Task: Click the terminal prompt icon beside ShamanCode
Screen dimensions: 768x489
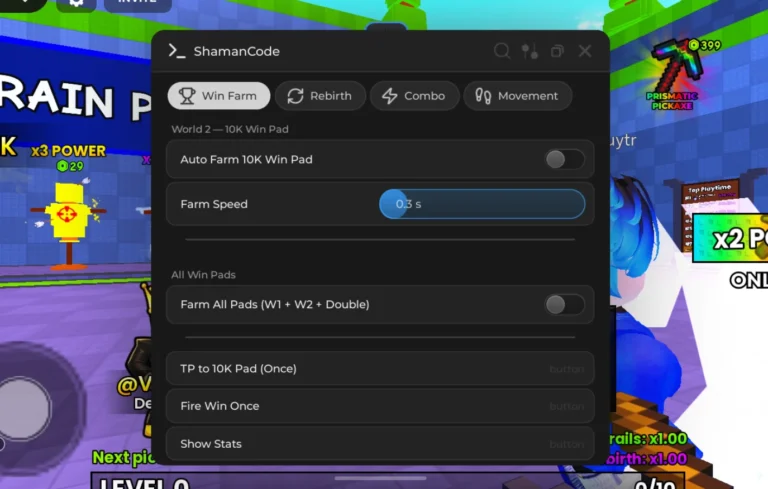Action: click(177, 51)
